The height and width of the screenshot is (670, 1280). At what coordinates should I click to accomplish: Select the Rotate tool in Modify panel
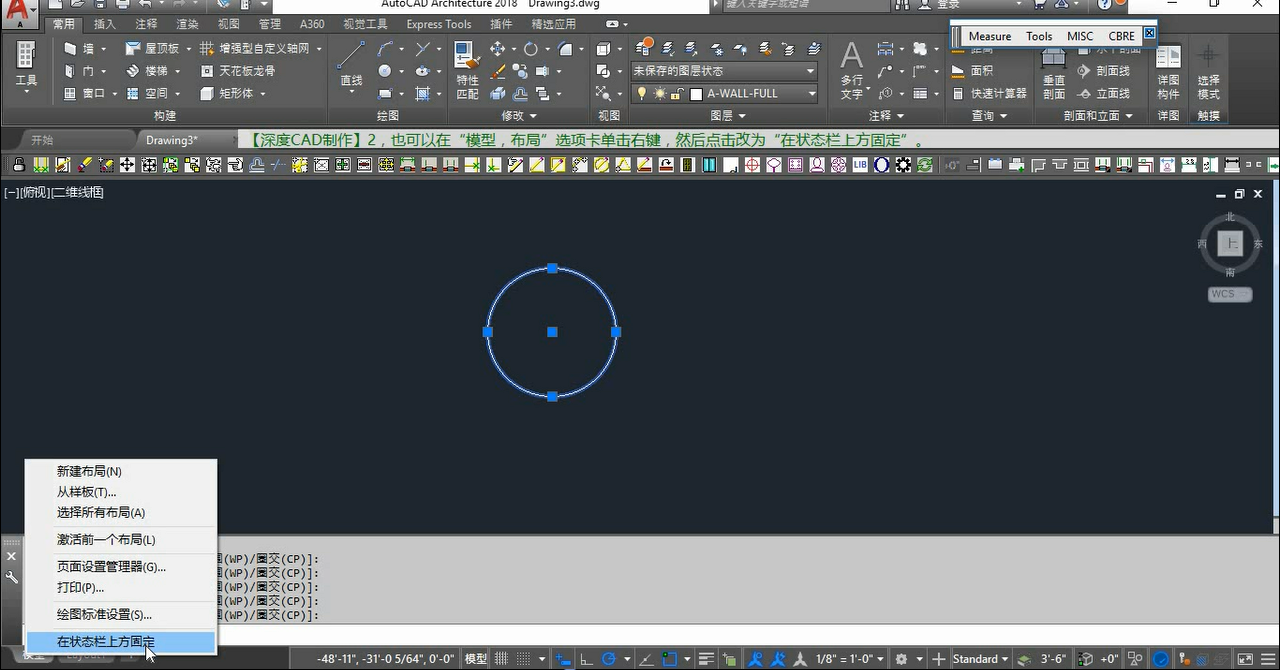530,49
